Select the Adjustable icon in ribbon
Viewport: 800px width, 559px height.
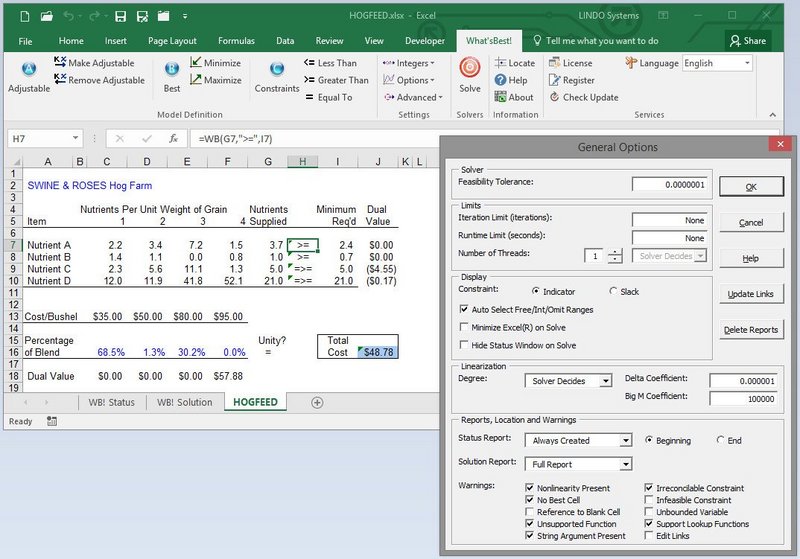tap(29, 68)
